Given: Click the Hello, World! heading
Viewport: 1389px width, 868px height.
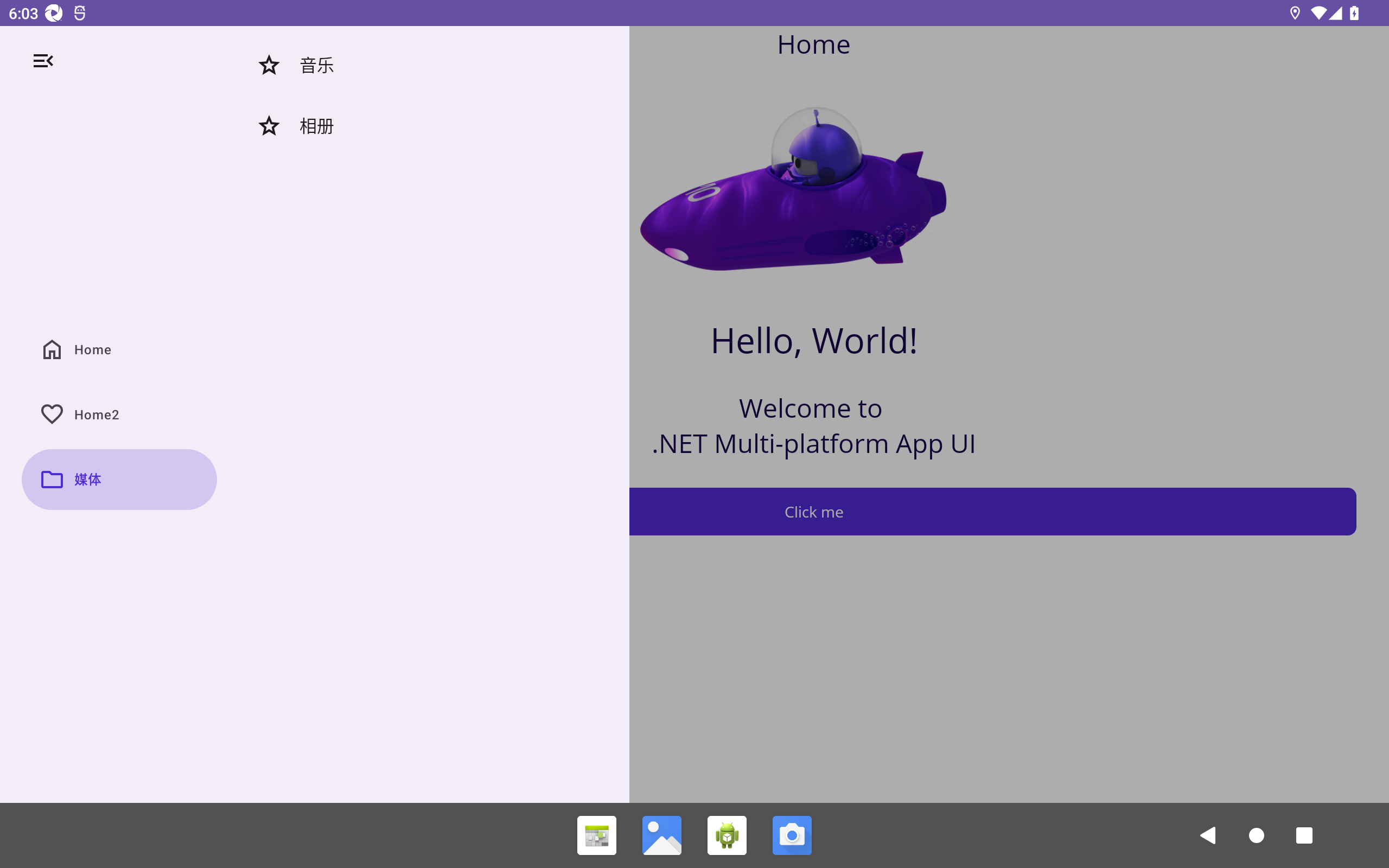Looking at the screenshot, I should 814,341.
